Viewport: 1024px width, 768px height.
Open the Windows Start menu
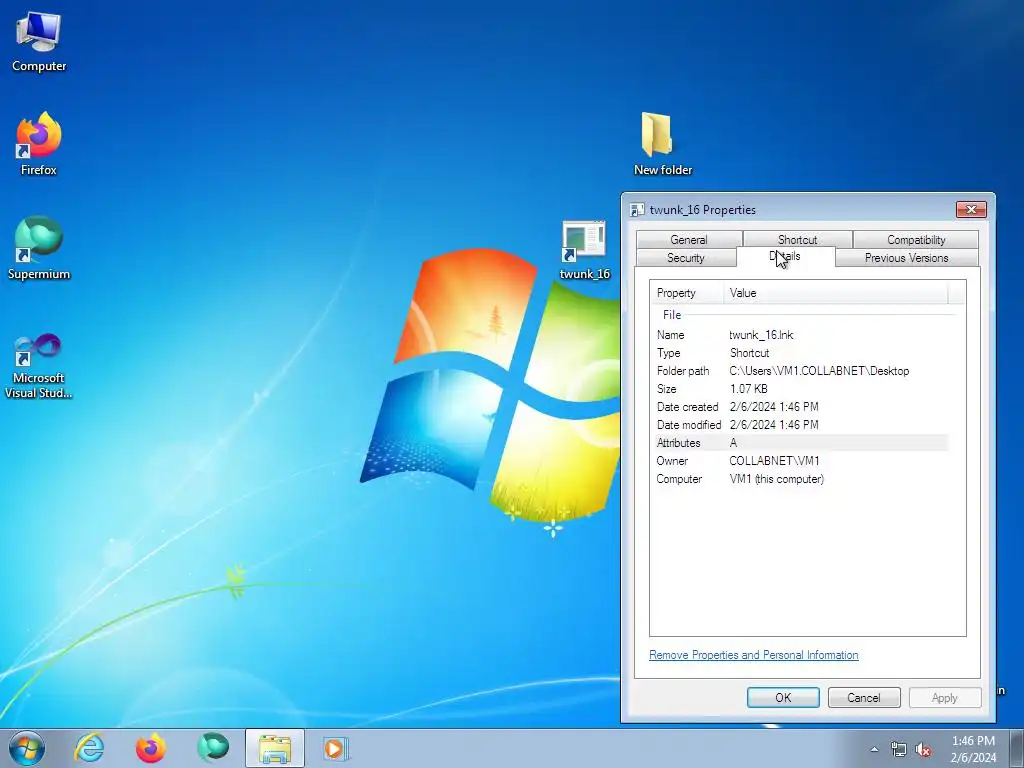(x=27, y=748)
